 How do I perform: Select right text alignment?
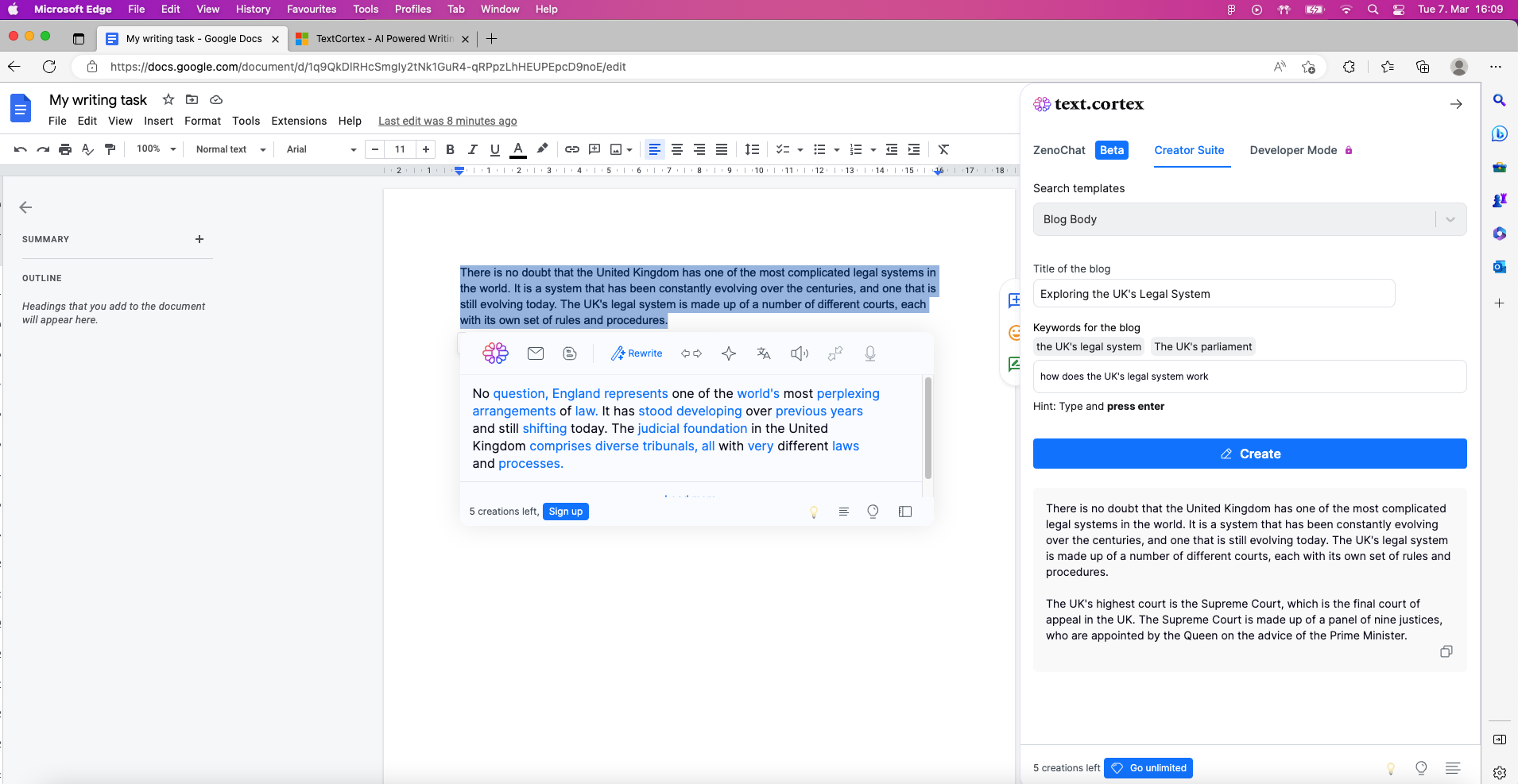coord(699,149)
